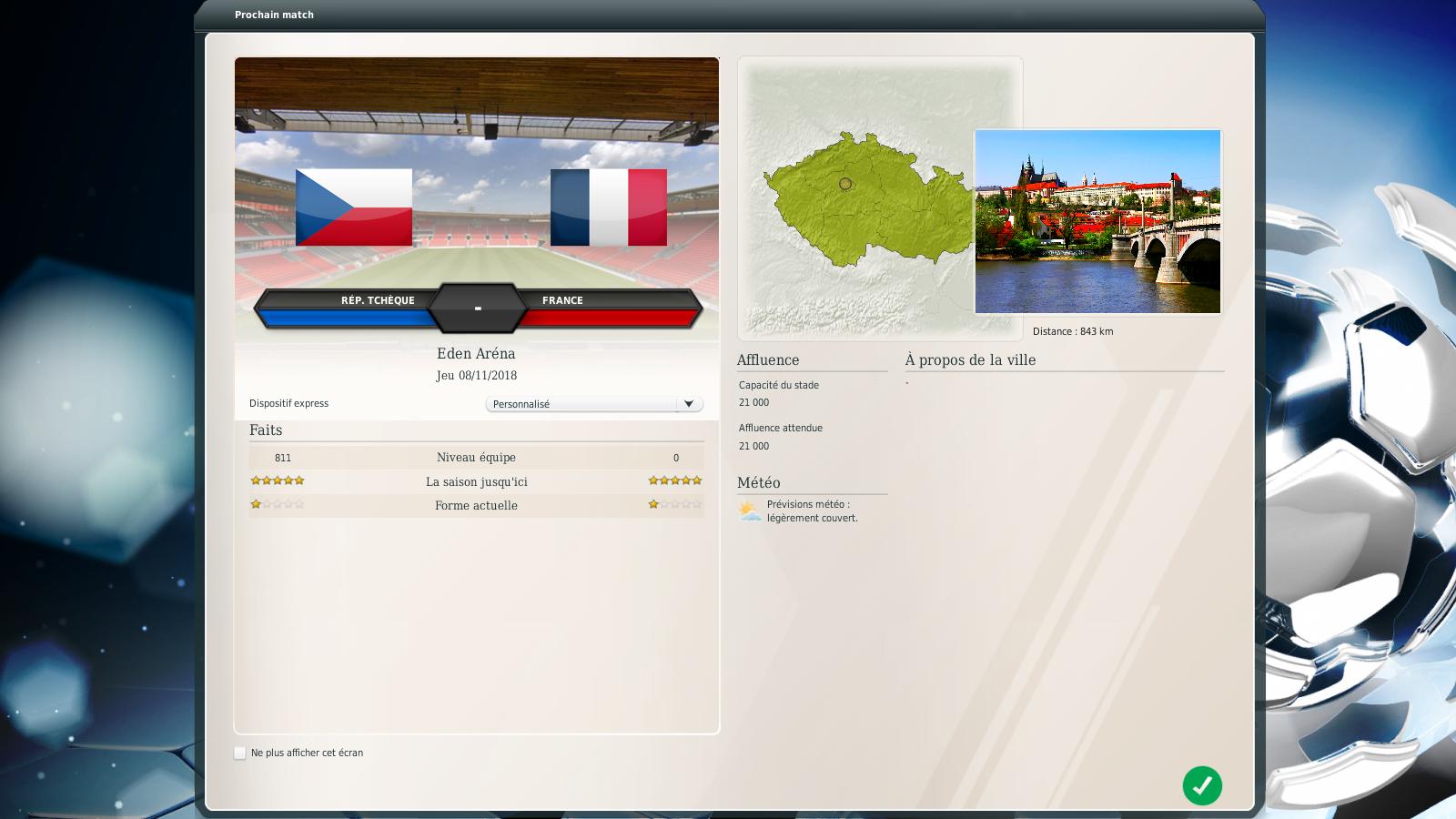Click France team level value 0

[676, 458]
